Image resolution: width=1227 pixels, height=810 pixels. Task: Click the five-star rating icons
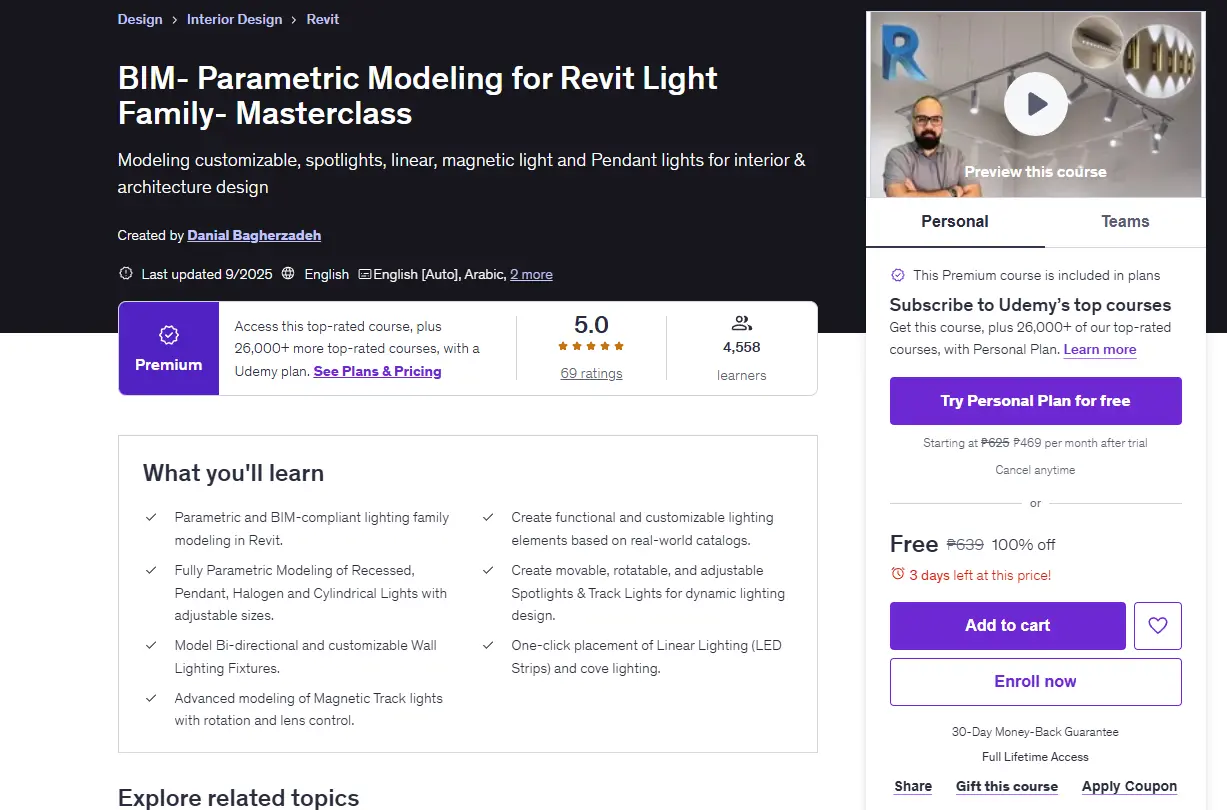pyautogui.click(x=591, y=346)
